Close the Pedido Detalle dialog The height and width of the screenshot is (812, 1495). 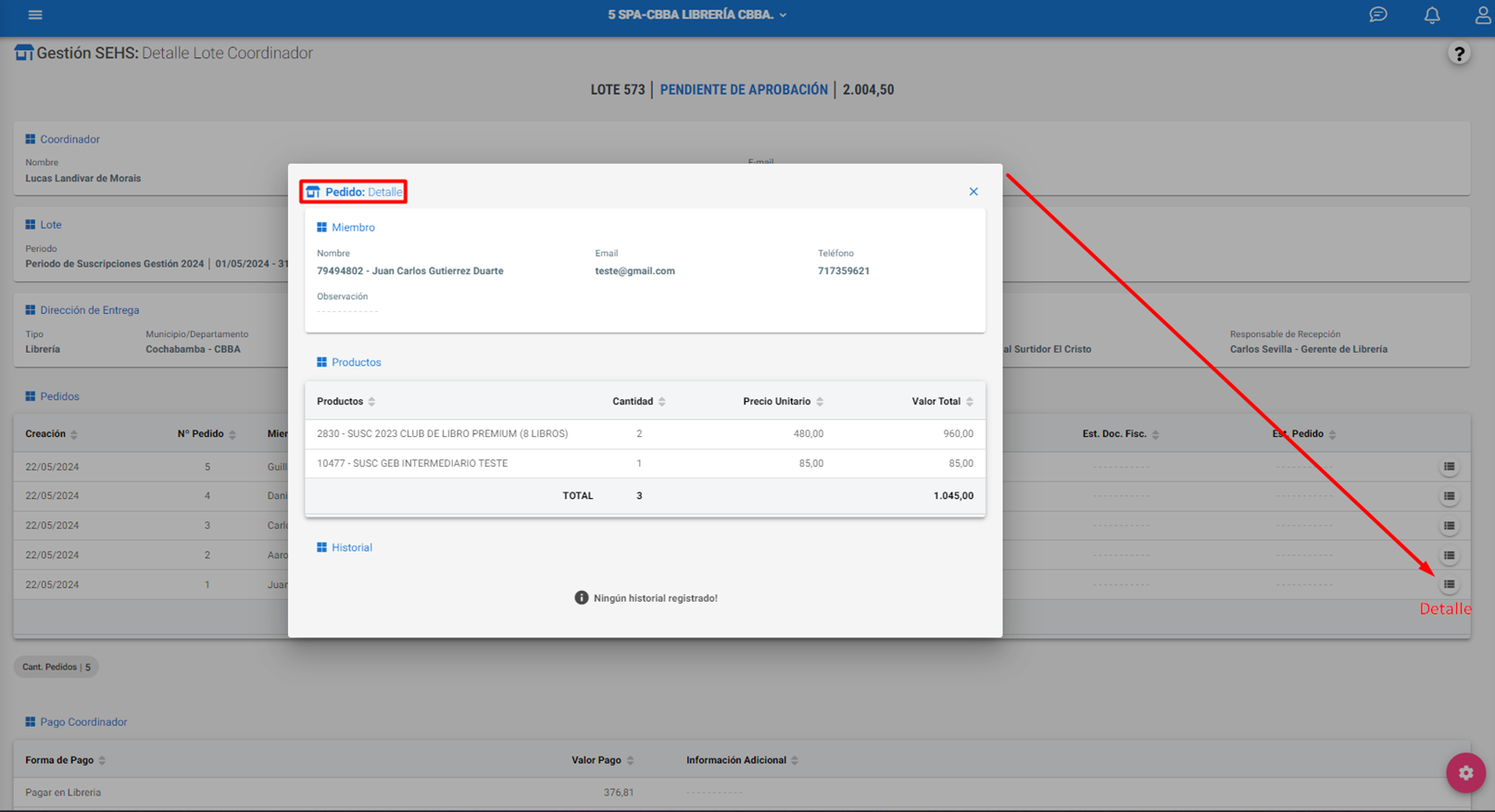[x=974, y=192]
